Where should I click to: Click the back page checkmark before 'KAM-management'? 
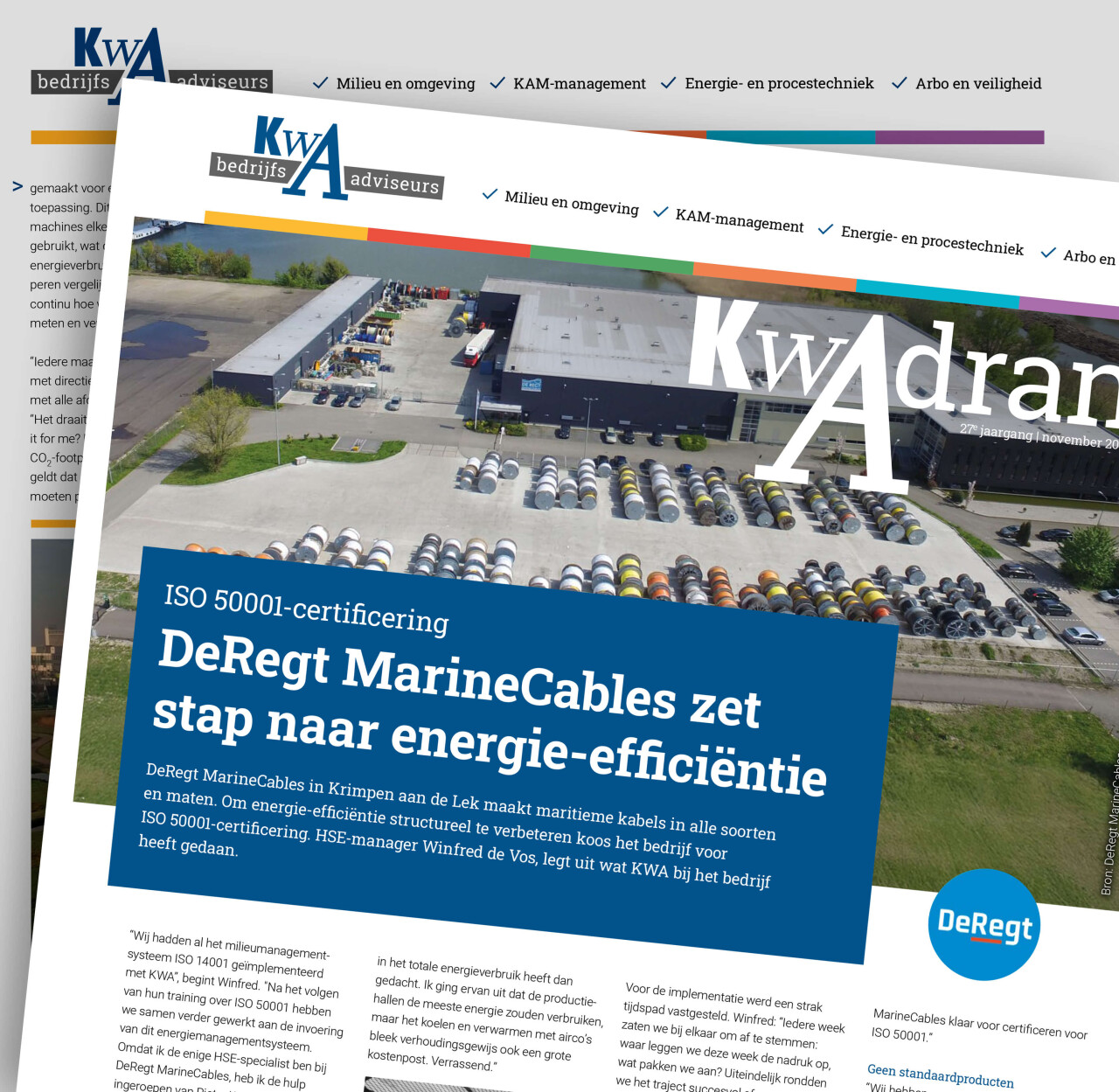(x=497, y=83)
